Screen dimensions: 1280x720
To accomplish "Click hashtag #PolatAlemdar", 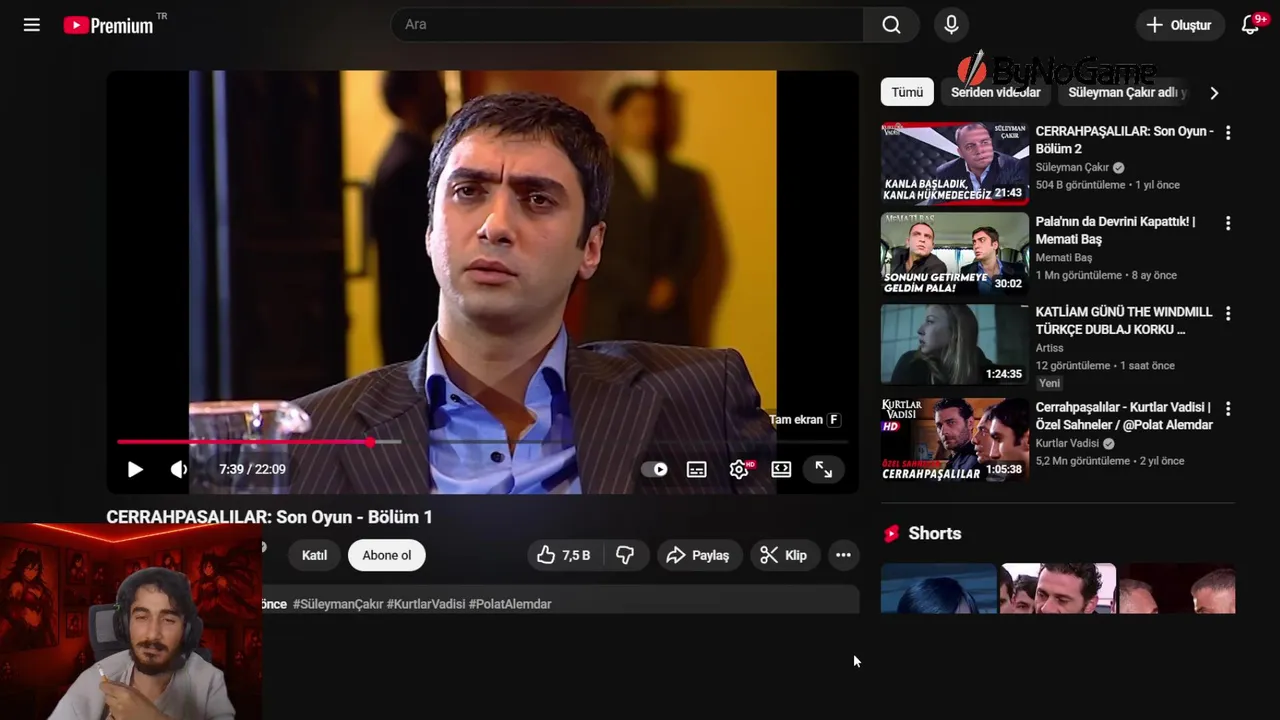I will [510, 604].
